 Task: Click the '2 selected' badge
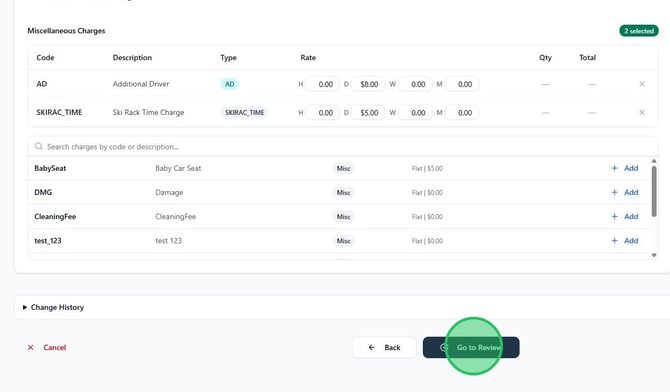point(639,31)
